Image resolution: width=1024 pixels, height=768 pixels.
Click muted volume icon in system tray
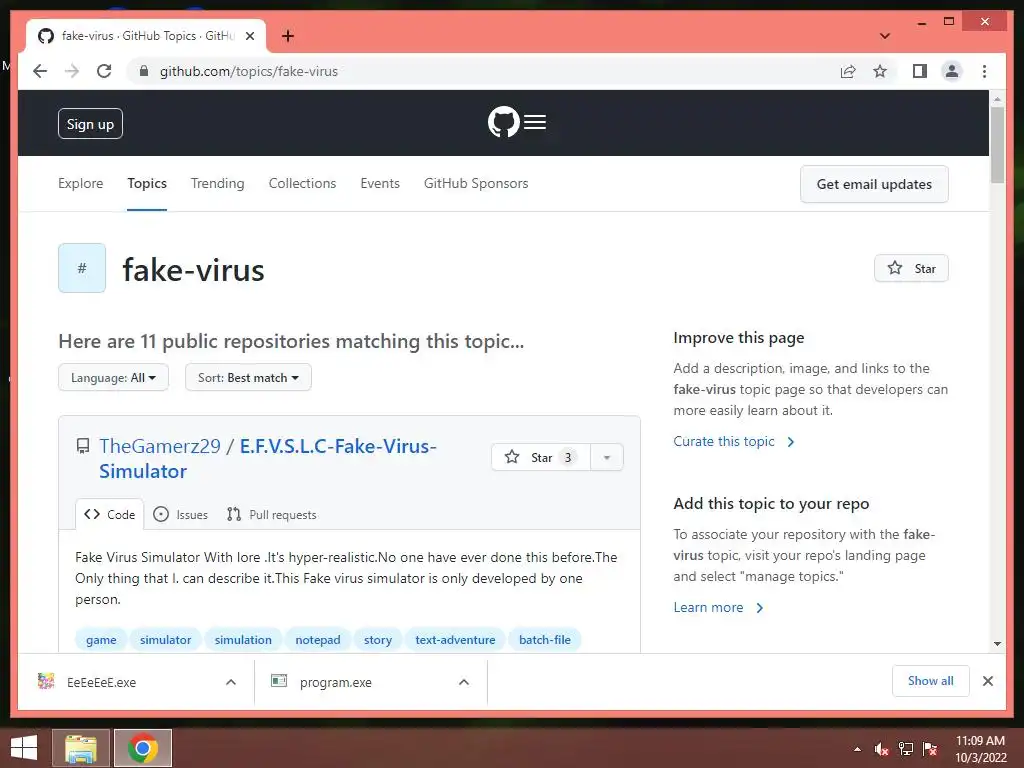coord(882,749)
